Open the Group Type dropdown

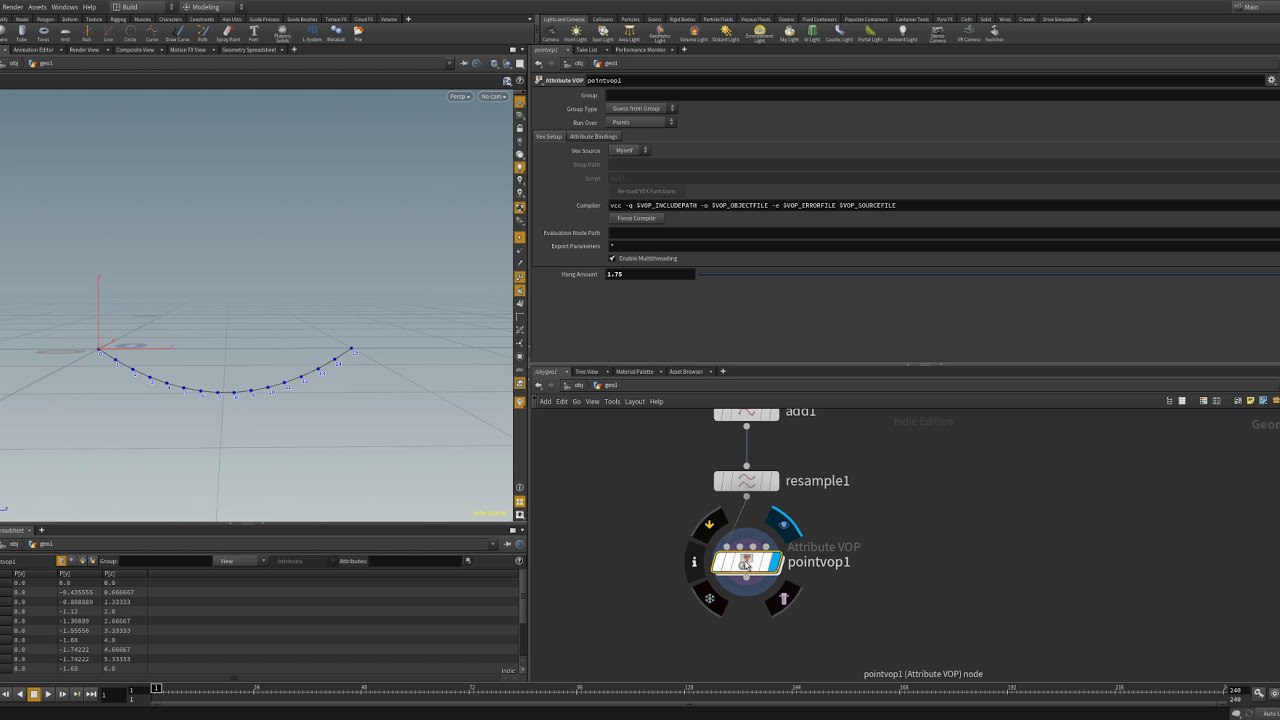coord(641,108)
